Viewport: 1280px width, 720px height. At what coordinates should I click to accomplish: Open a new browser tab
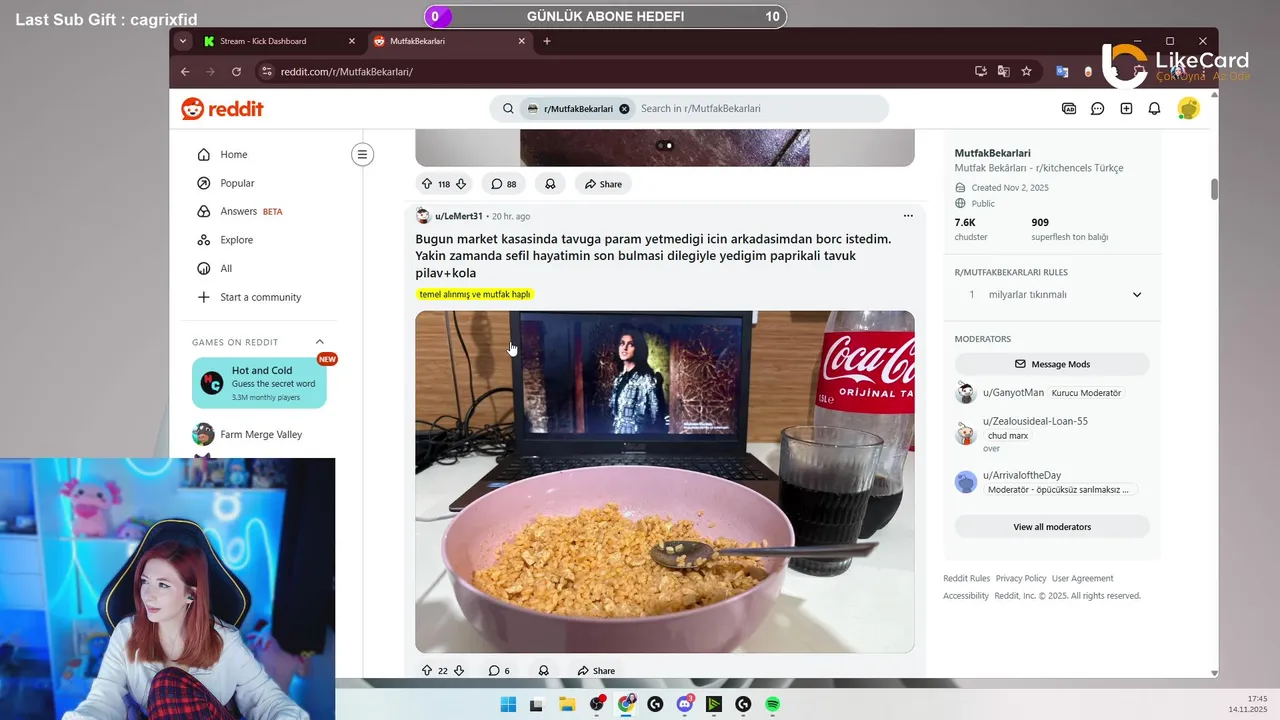(x=546, y=41)
